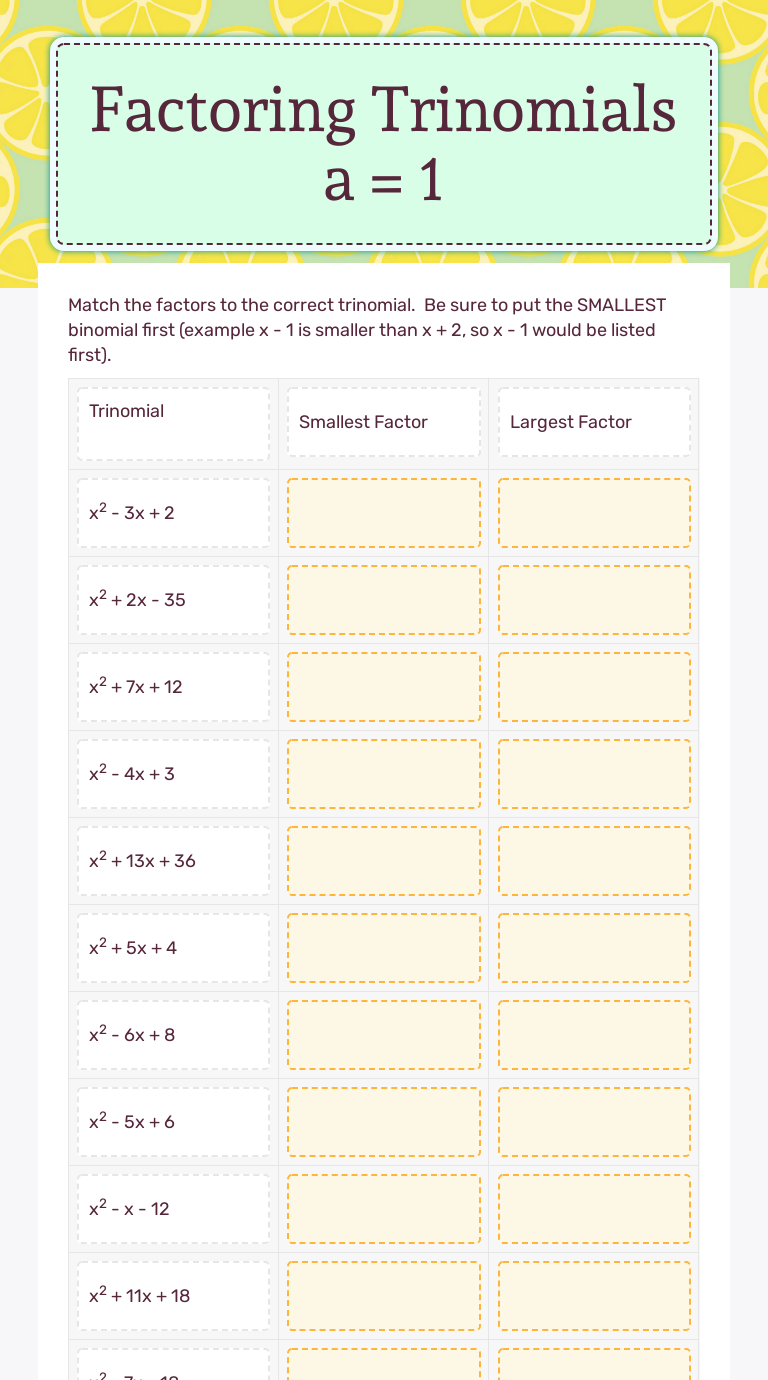Screen dimensions: 768x1380
Task: Click the Trinomial column header cell
Action: (x=174, y=423)
